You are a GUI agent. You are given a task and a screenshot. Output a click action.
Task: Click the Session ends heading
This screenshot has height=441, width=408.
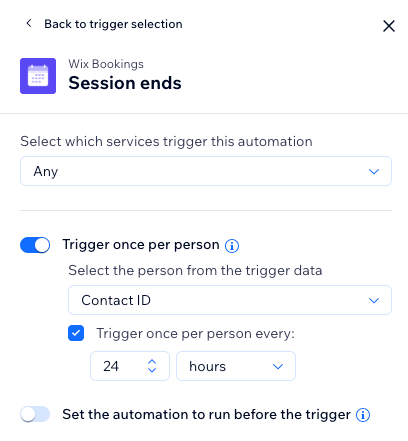point(125,83)
